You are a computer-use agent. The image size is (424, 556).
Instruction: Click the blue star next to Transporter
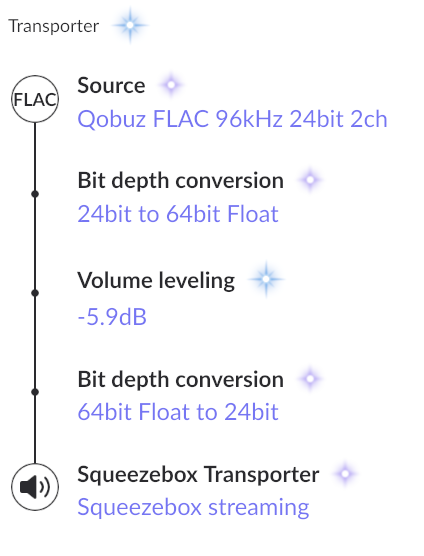click(x=130, y=25)
